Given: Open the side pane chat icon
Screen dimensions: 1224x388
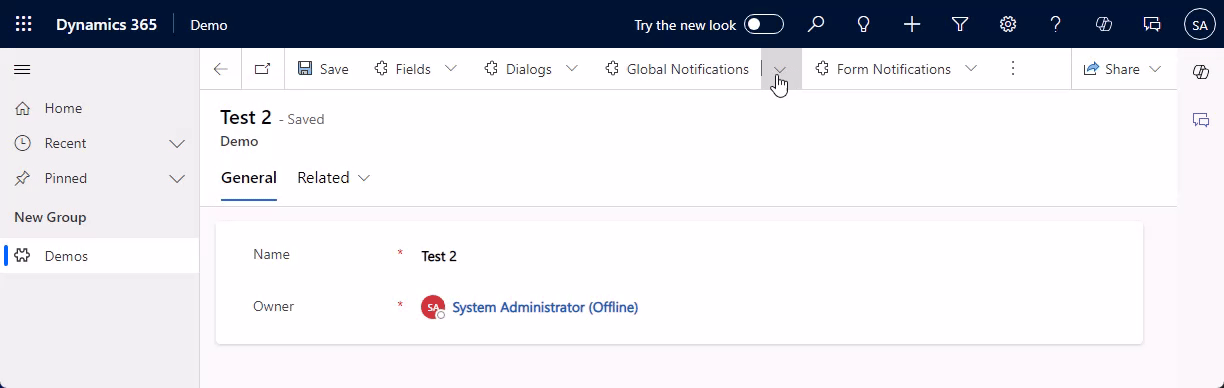Looking at the screenshot, I should click(1201, 120).
